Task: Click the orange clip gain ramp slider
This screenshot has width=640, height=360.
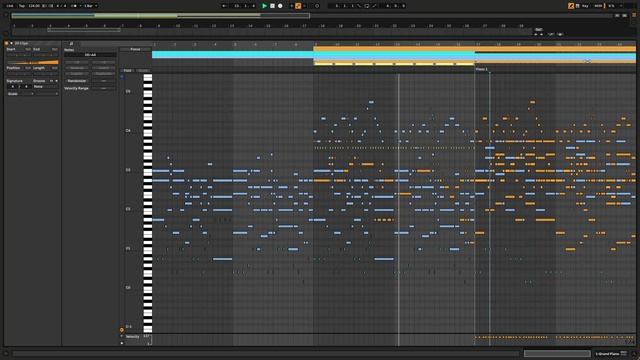Action: (x=33, y=62)
